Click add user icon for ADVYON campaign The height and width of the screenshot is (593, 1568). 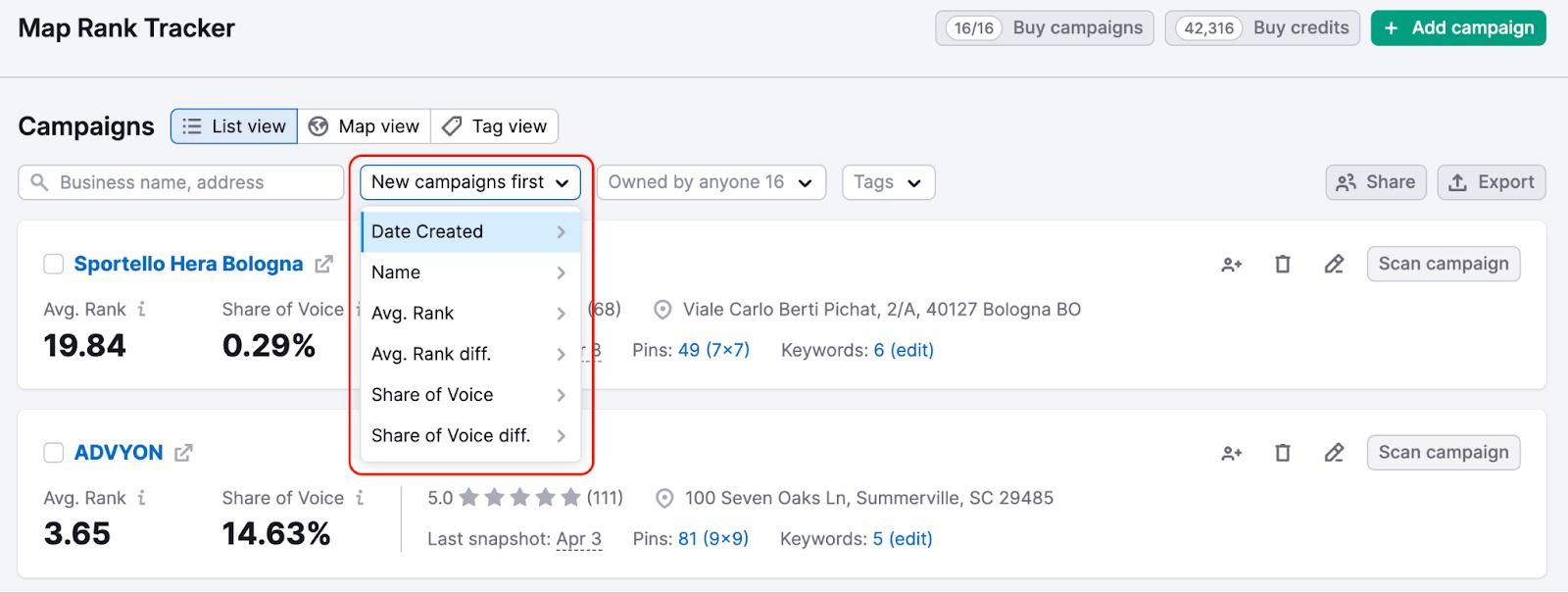[x=1231, y=453]
